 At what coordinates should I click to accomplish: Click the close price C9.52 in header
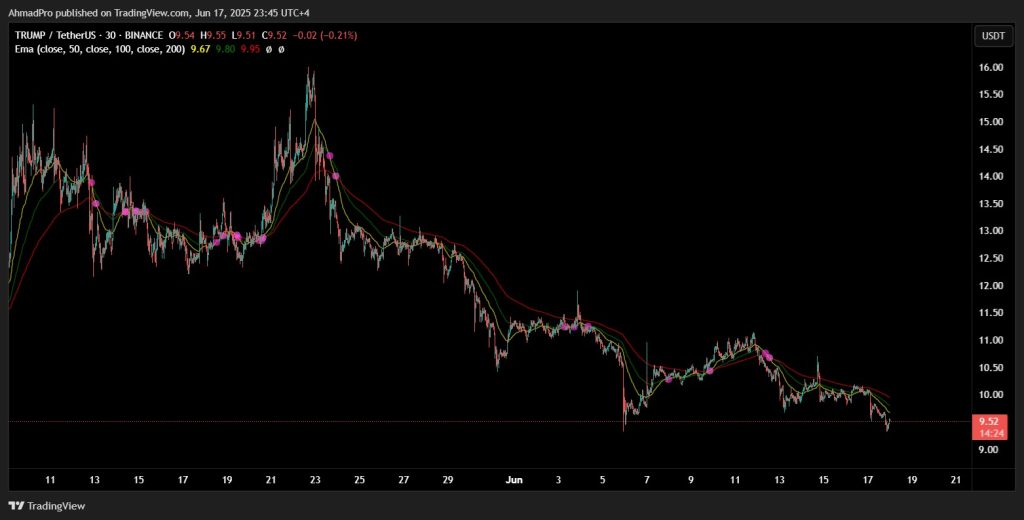coord(299,35)
